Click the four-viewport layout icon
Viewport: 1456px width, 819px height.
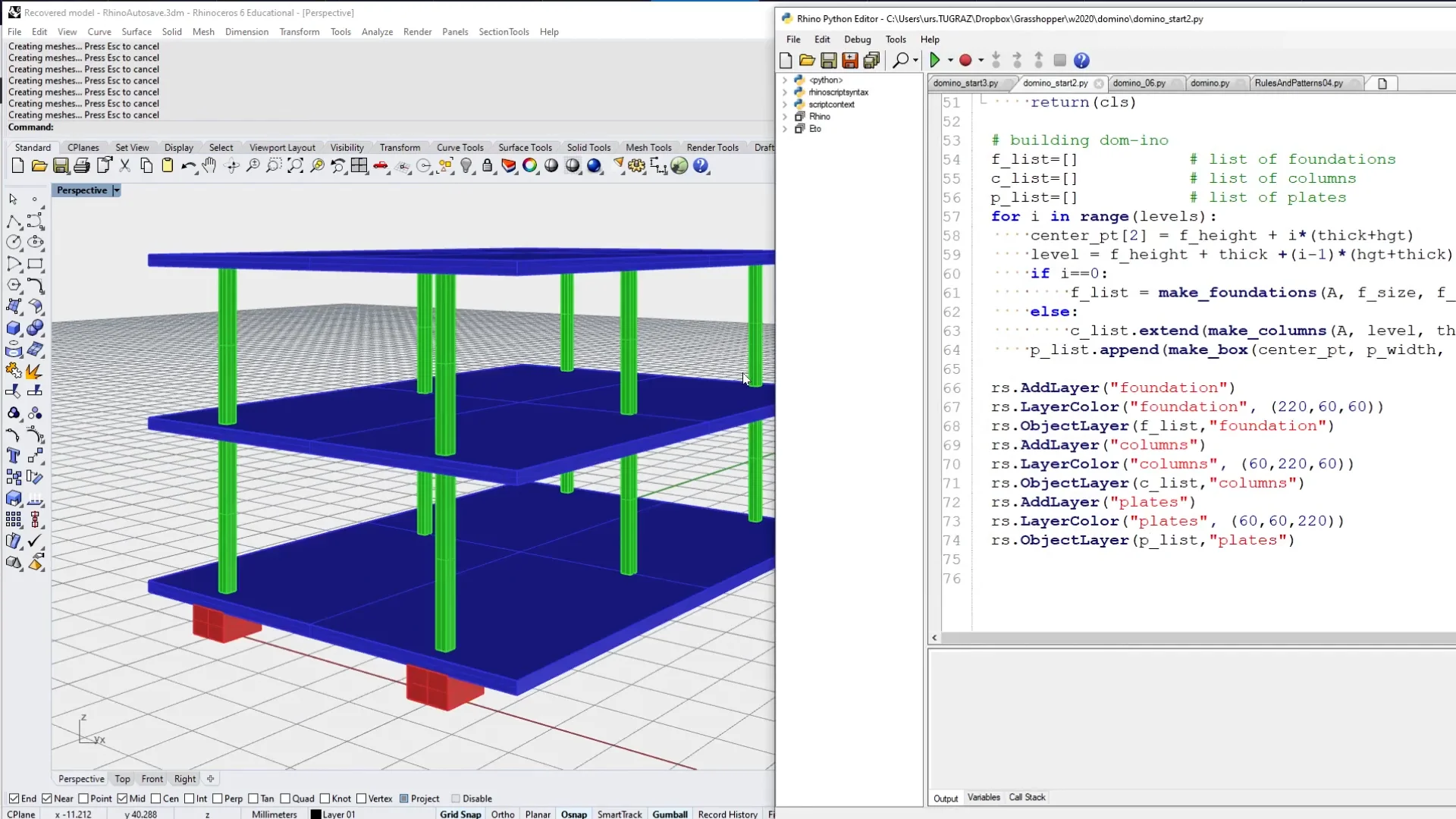pyautogui.click(x=359, y=166)
